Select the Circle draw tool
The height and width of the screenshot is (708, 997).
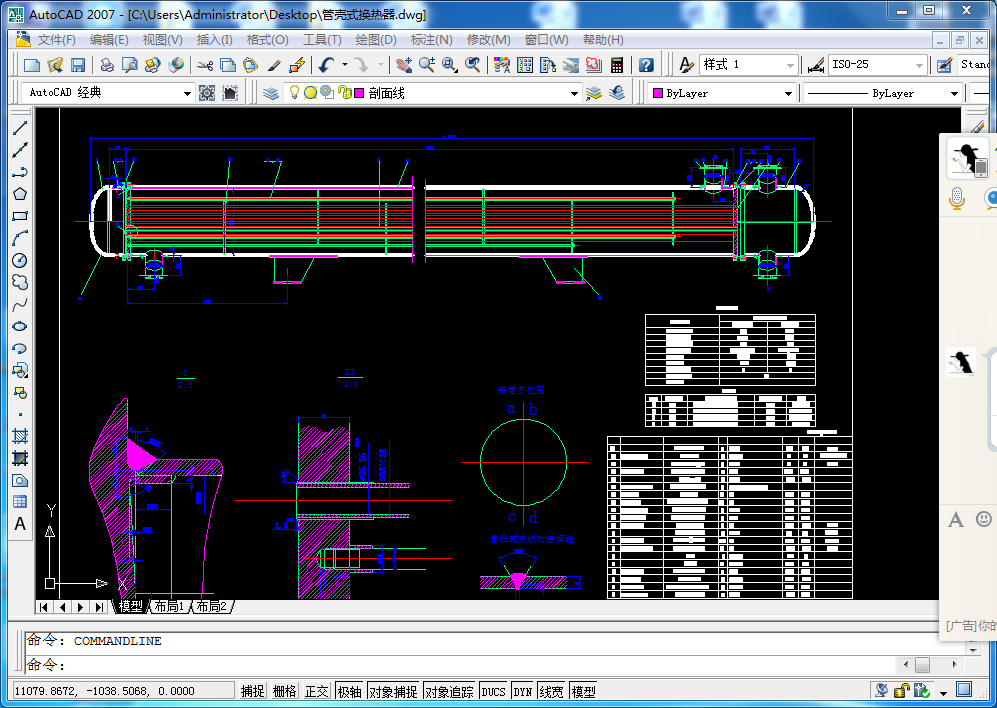tap(19, 260)
